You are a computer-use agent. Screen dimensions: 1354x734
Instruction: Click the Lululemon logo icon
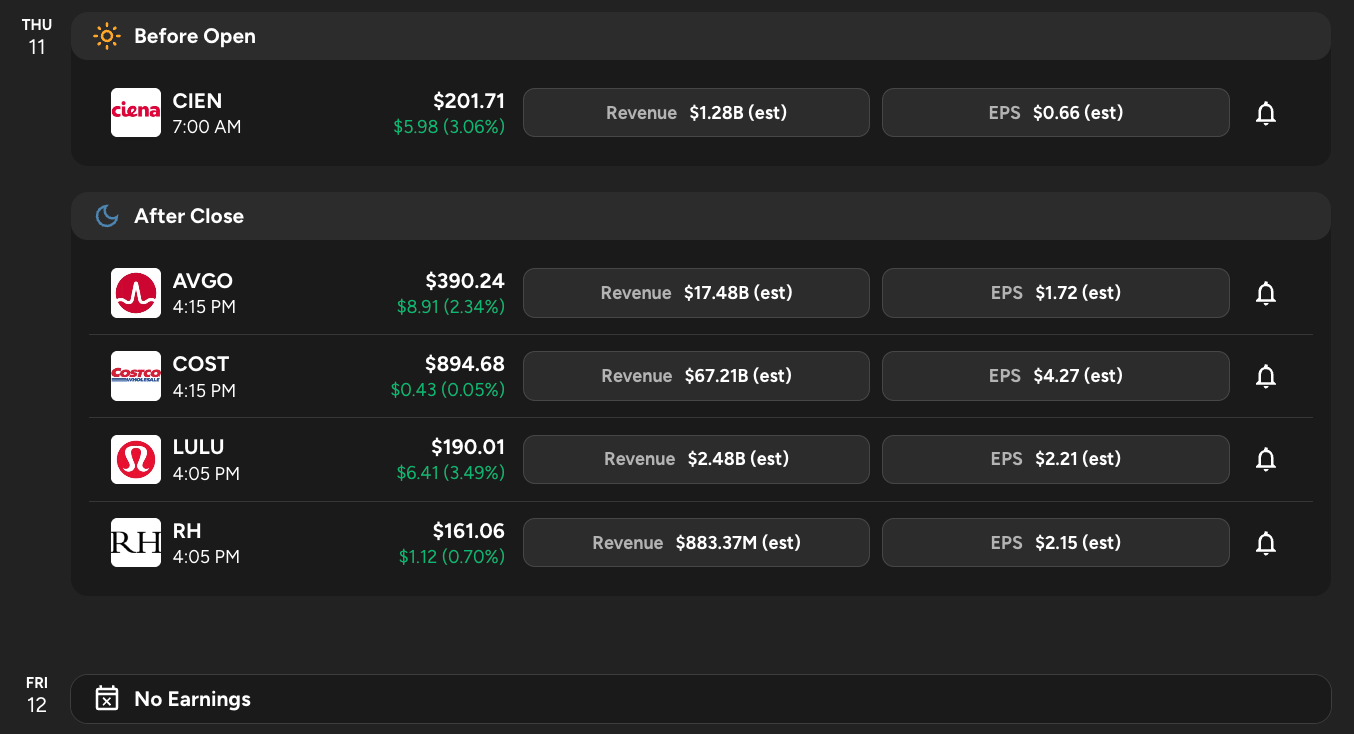tap(136, 459)
